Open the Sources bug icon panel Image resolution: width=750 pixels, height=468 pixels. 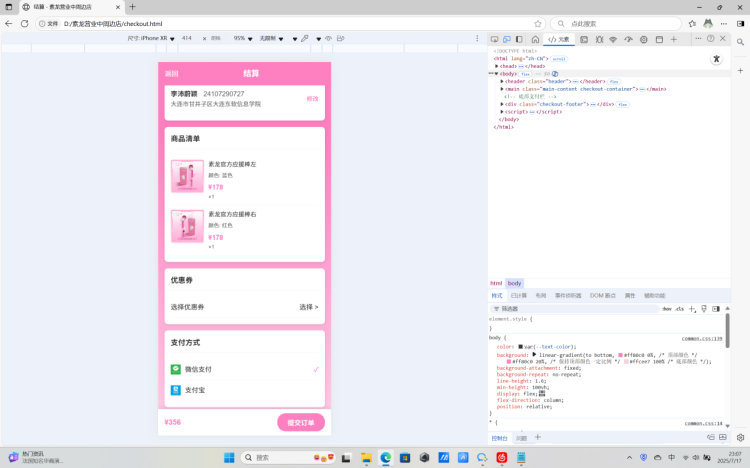point(599,39)
